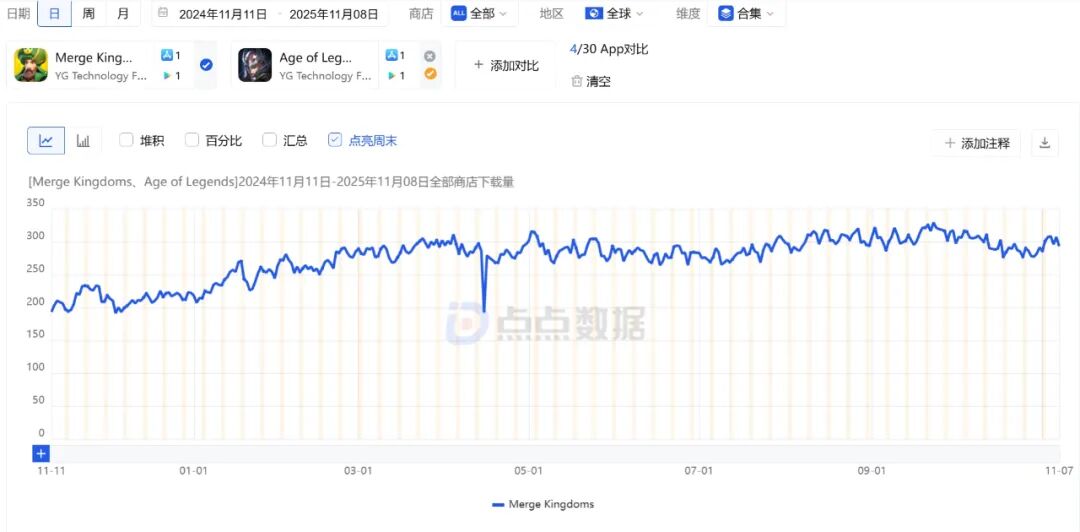Click the 05-01 axis label
This screenshot has height=532, width=1080.
click(528, 471)
